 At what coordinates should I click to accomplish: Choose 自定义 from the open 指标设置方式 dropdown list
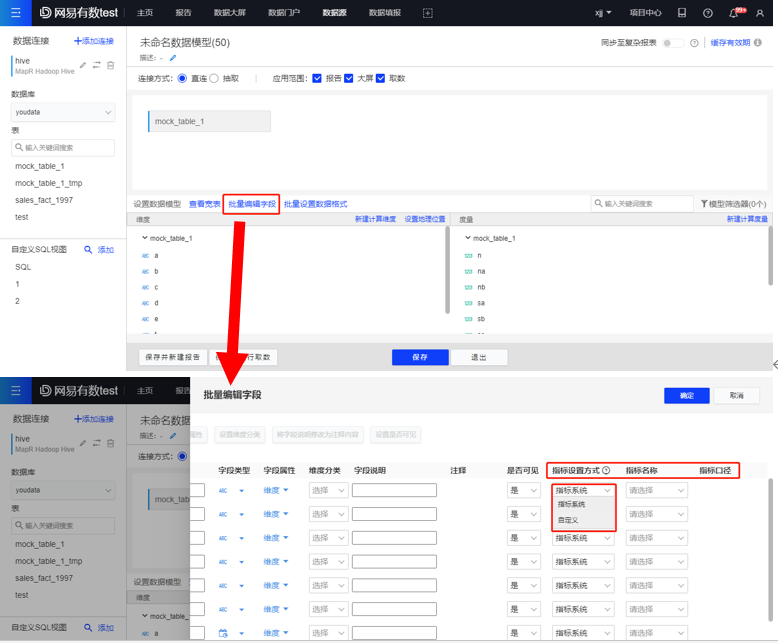(x=568, y=520)
